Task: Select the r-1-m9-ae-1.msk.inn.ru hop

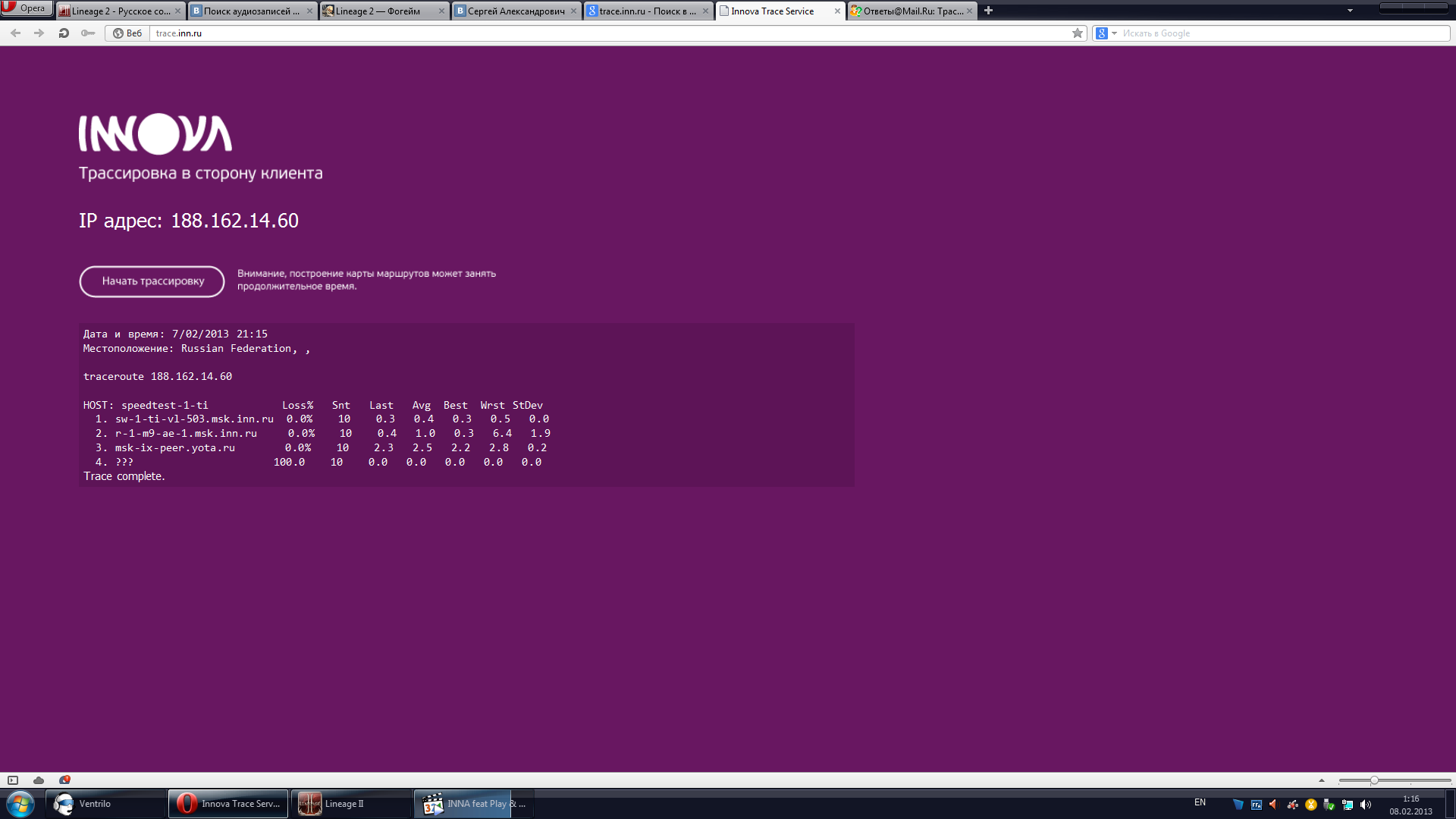Action: coord(186,434)
